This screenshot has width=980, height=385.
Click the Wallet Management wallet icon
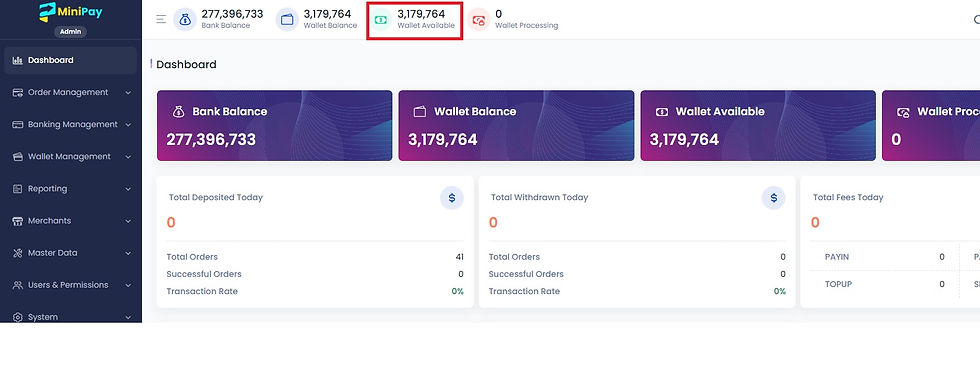(18, 156)
